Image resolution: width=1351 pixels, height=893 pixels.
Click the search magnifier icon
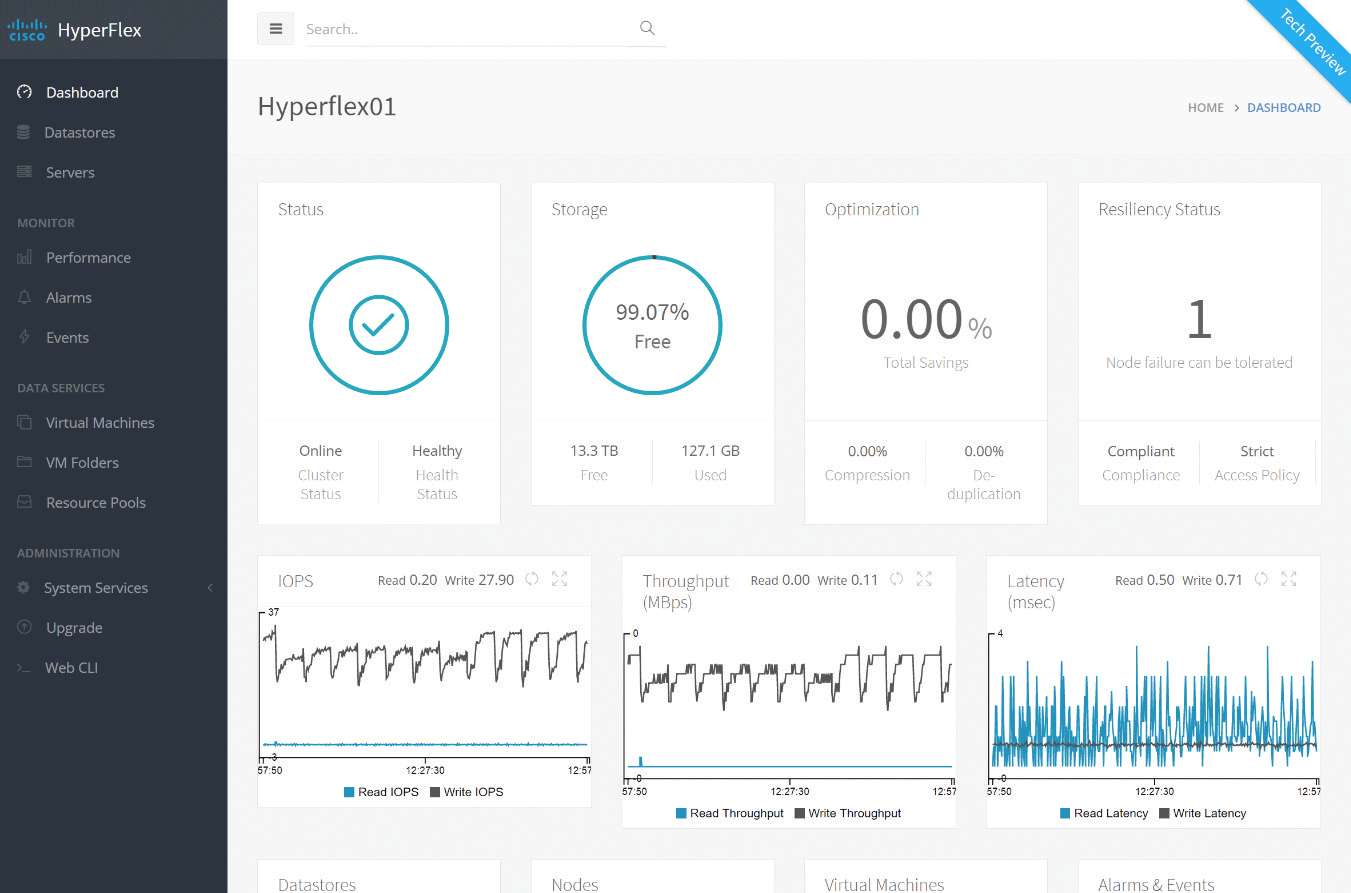[647, 28]
